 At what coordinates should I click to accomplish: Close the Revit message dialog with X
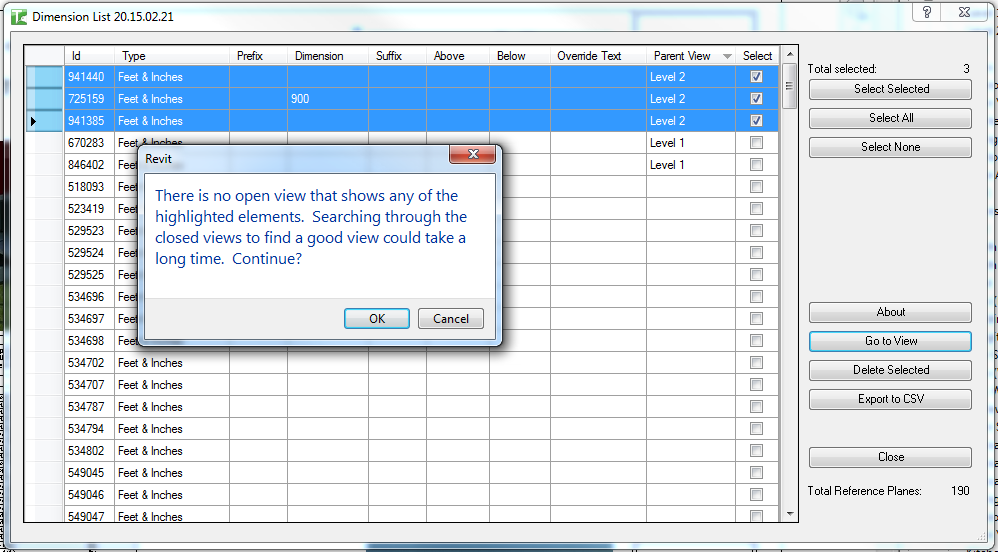click(x=473, y=155)
